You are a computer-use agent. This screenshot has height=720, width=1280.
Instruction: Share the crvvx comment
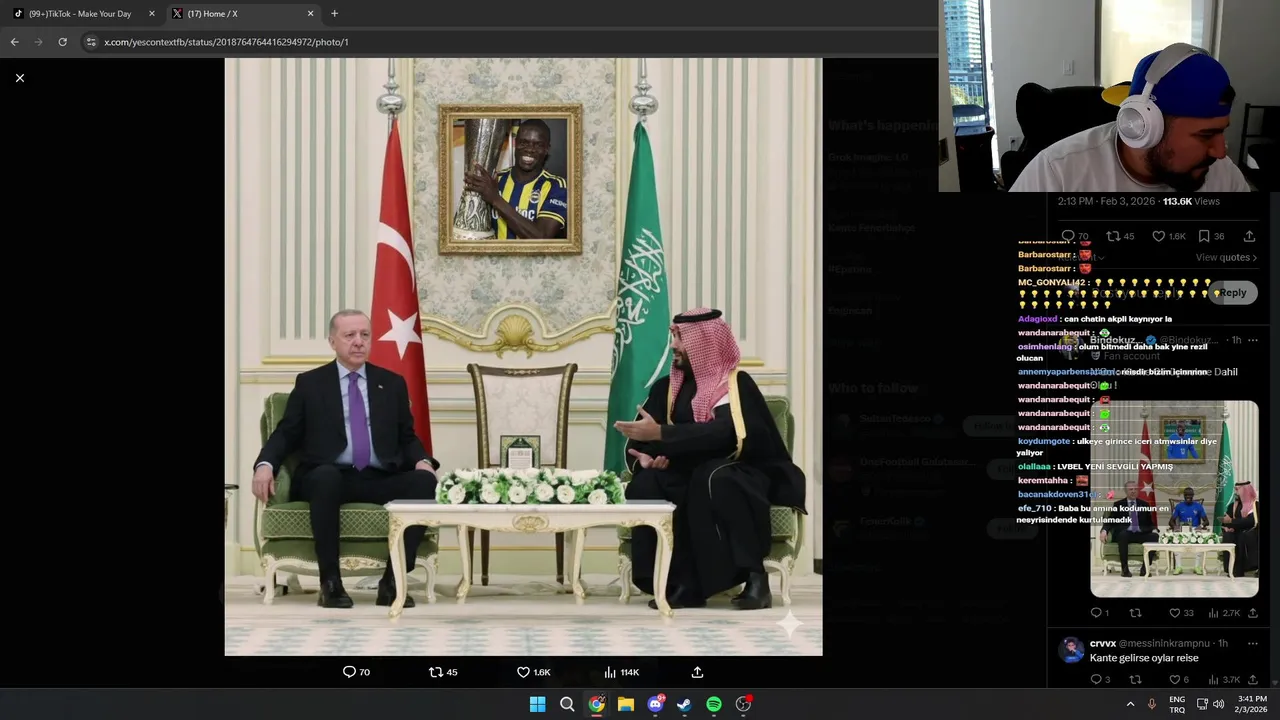tap(1252, 680)
